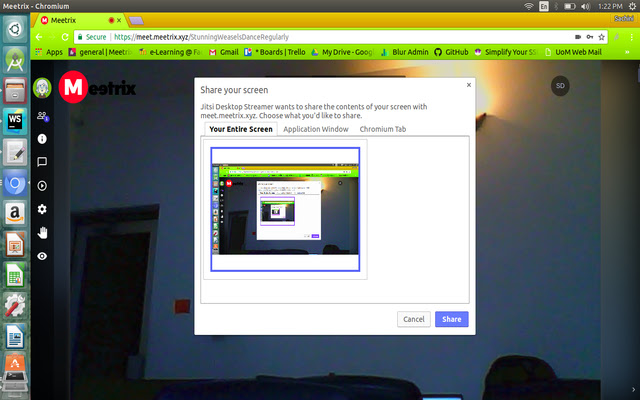Open the Blur Admin bookmark

[x=404, y=52]
